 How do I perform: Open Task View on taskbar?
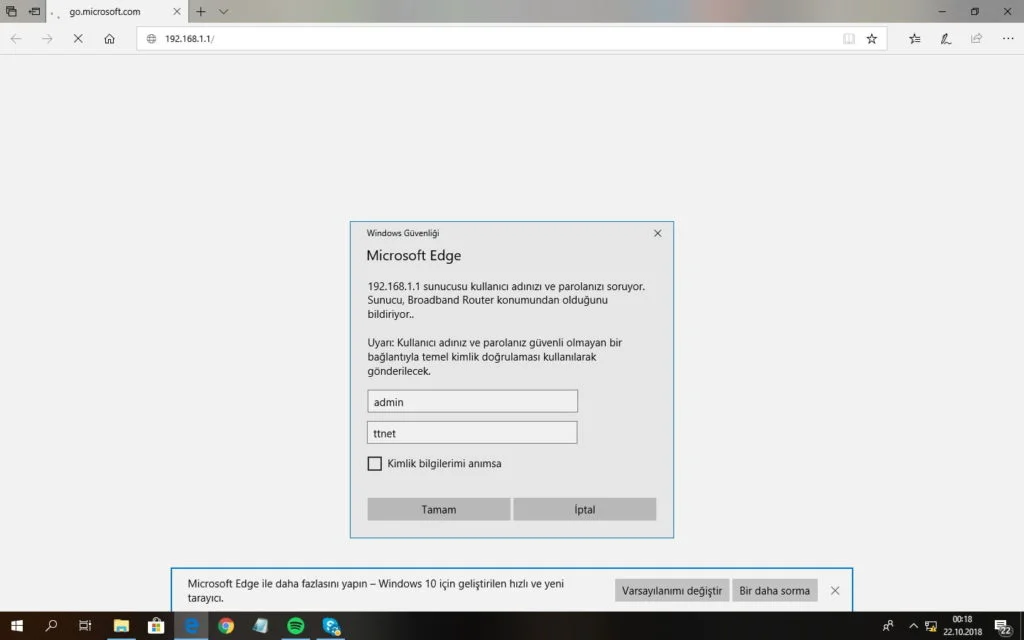coord(85,626)
